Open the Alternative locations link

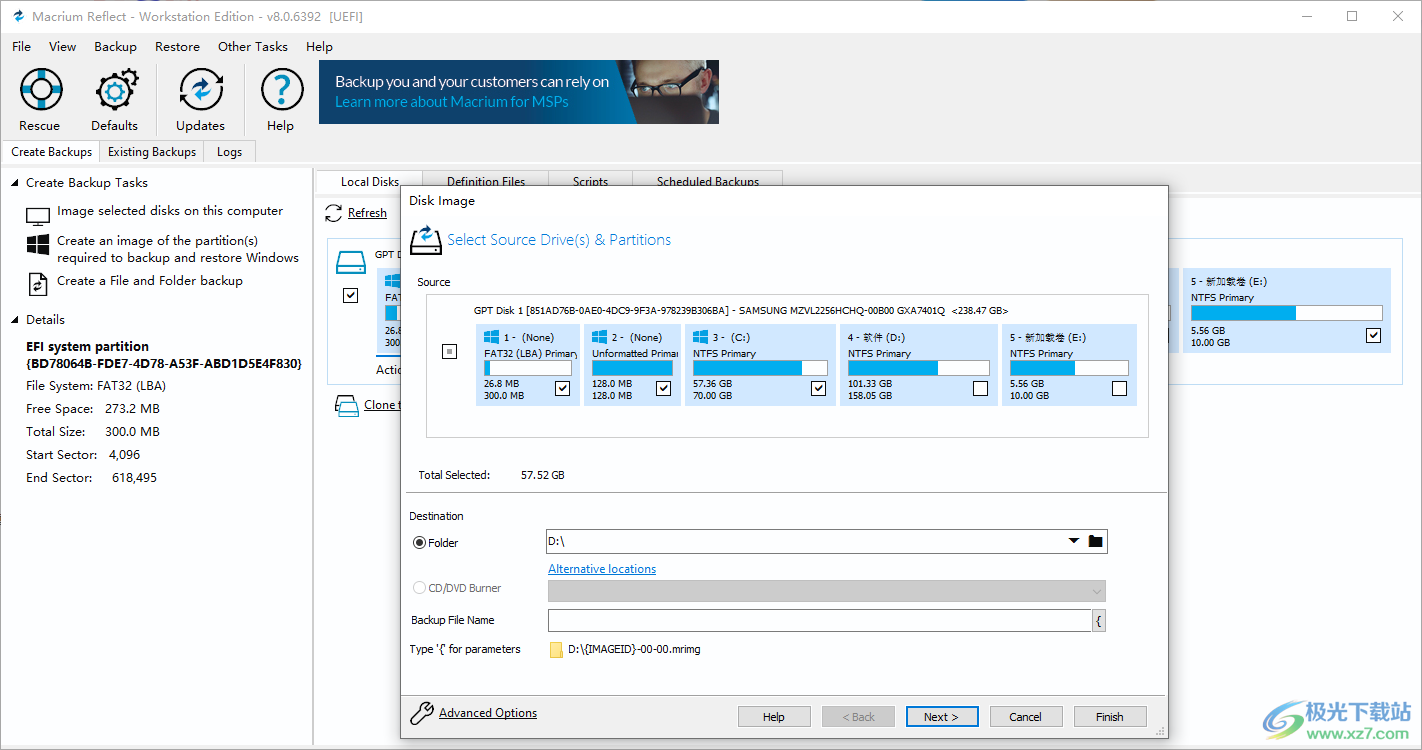[x=602, y=569]
